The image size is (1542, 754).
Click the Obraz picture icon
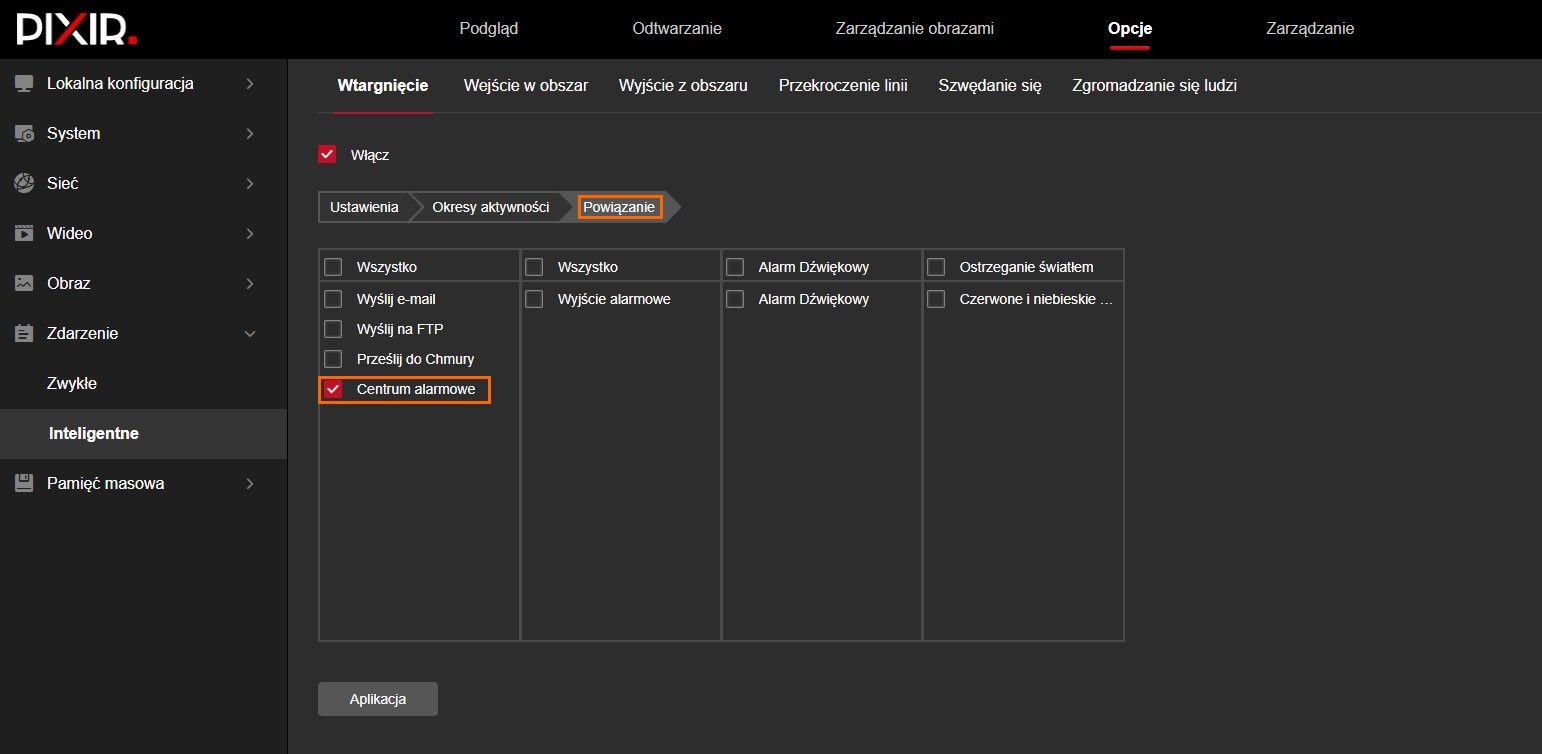coord(24,284)
